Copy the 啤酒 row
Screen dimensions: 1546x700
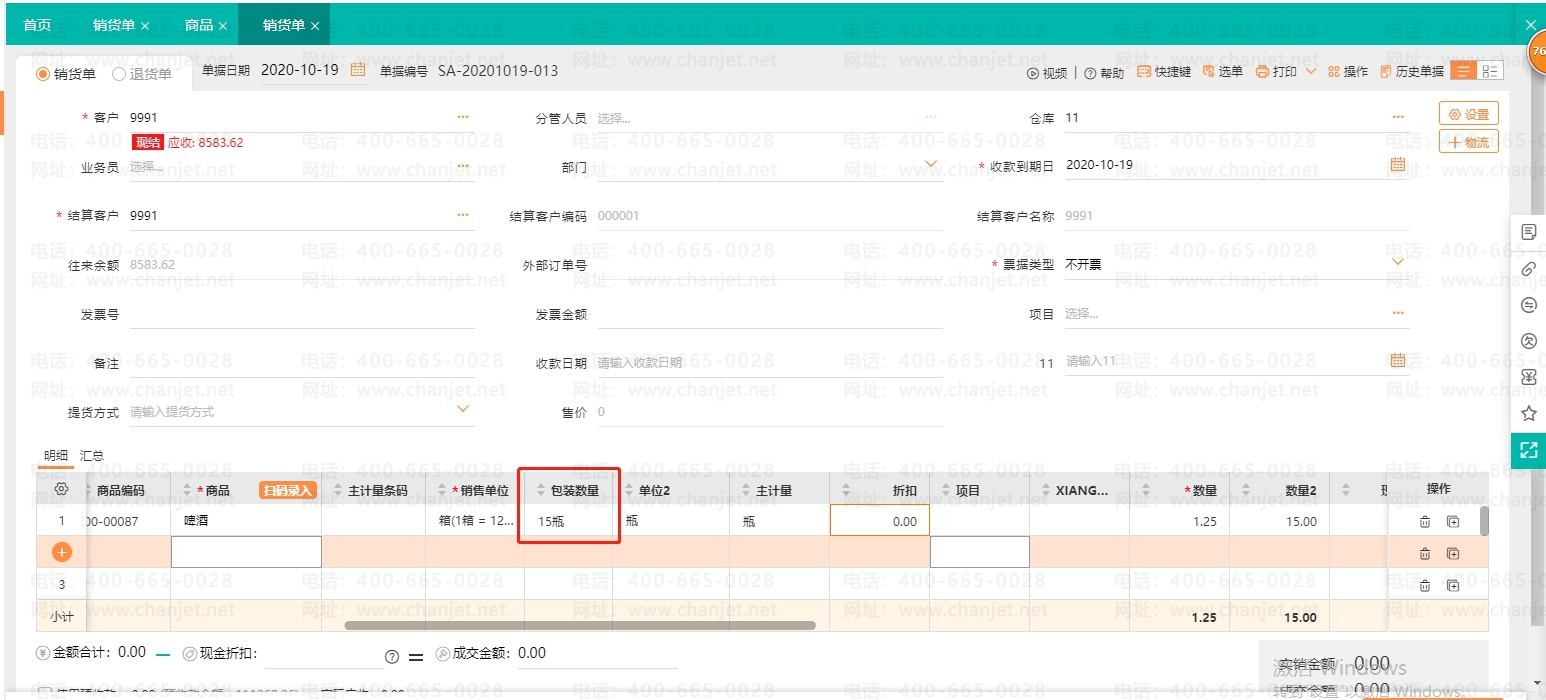pyautogui.click(x=1453, y=521)
